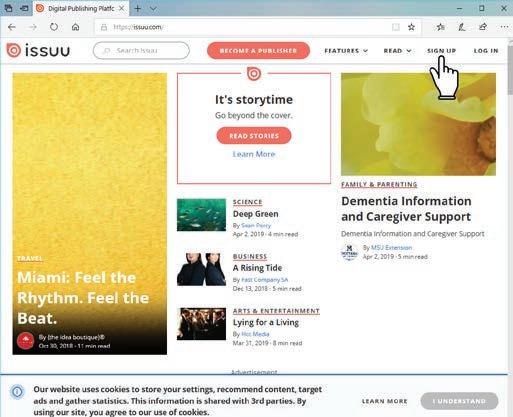The height and width of the screenshot is (417, 513).
Task: Go to the browser home icon
Action: click(76, 27)
